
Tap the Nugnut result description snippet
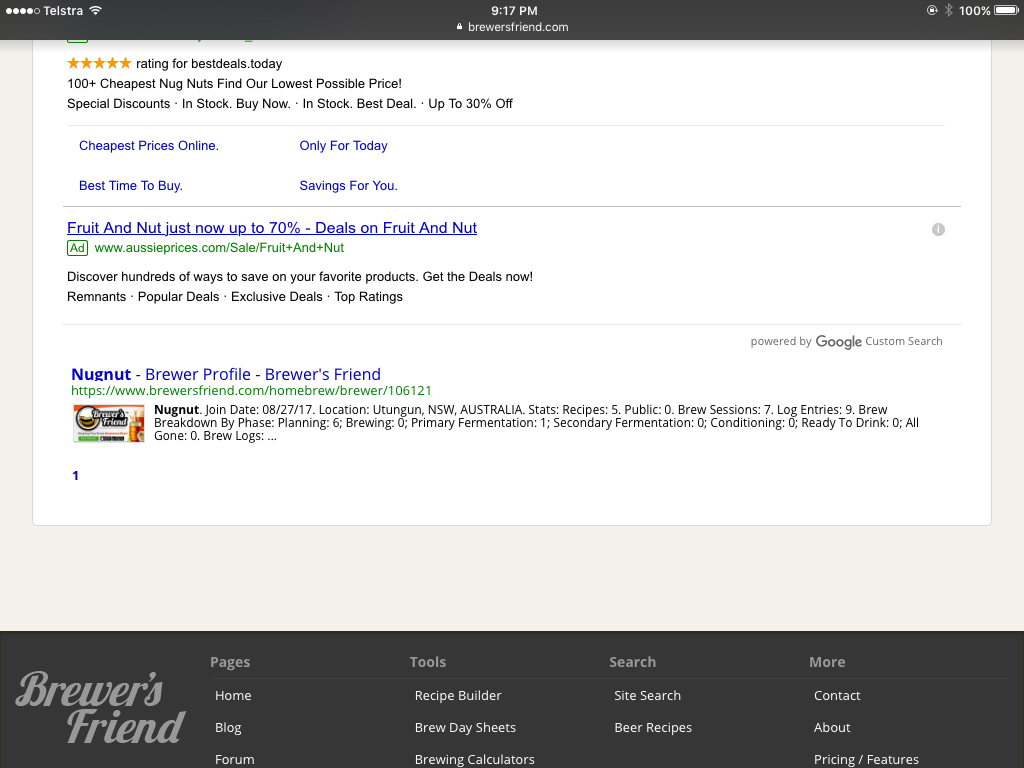(x=536, y=423)
